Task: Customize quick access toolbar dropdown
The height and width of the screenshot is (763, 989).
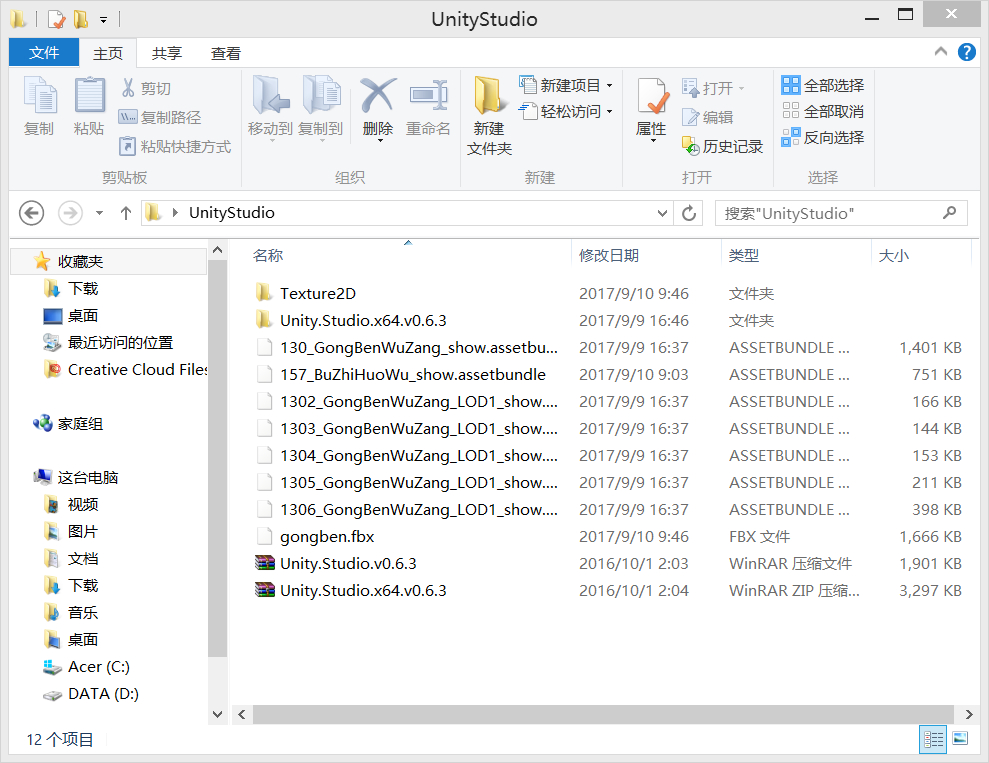Action: pos(103,20)
